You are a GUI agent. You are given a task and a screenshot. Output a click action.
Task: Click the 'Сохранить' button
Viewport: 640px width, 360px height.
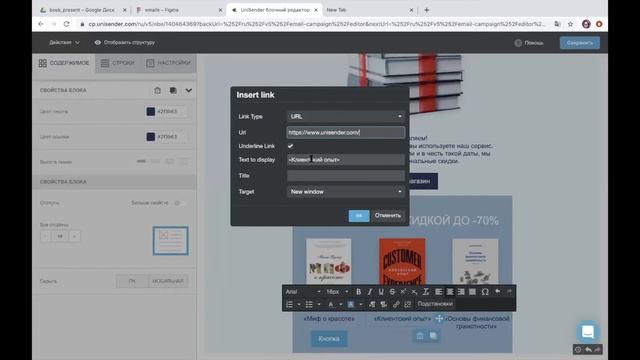(x=580, y=43)
